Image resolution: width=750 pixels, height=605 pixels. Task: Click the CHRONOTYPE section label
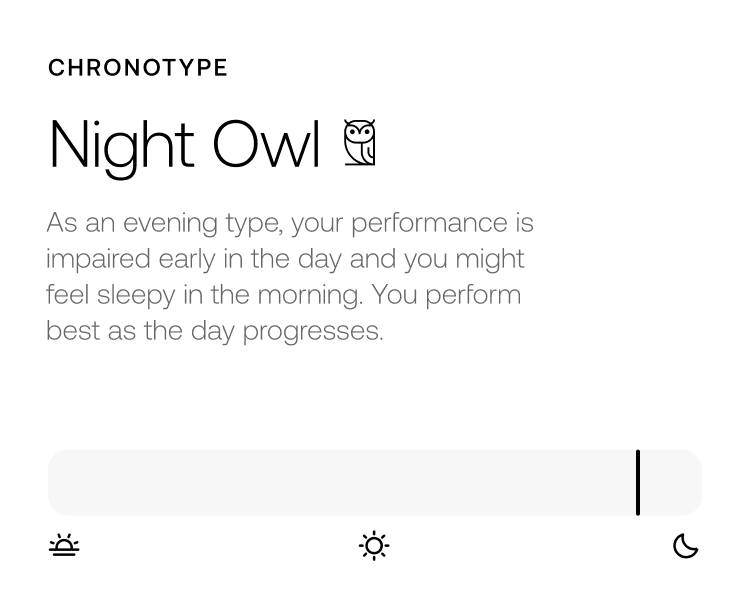(x=138, y=68)
